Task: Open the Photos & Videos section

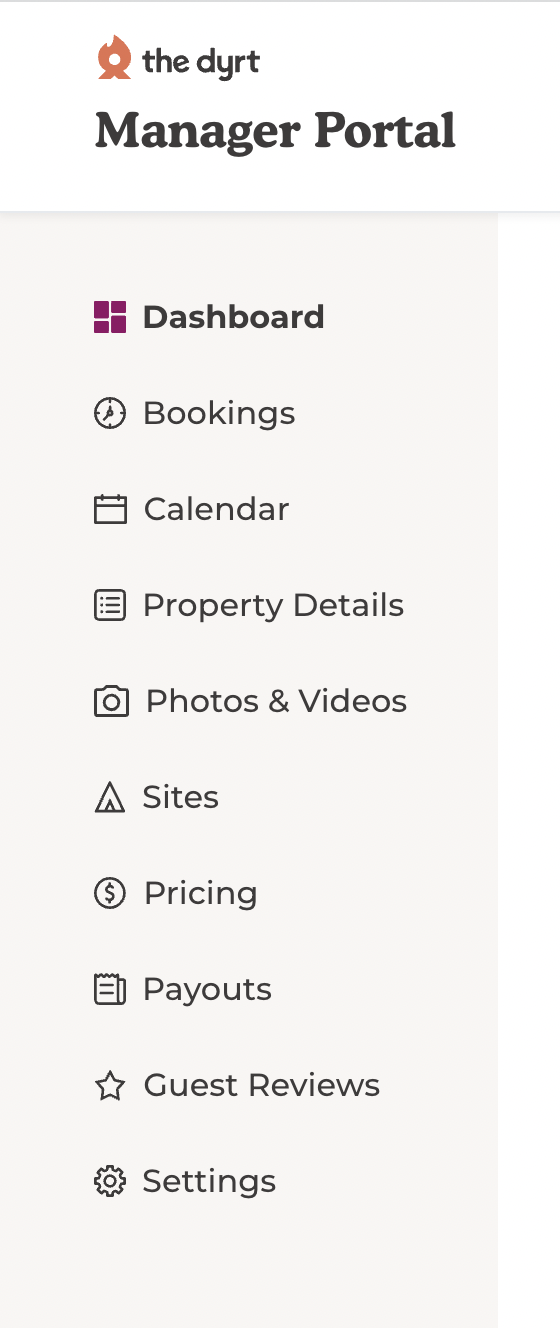Action: pyautogui.click(x=277, y=701)
